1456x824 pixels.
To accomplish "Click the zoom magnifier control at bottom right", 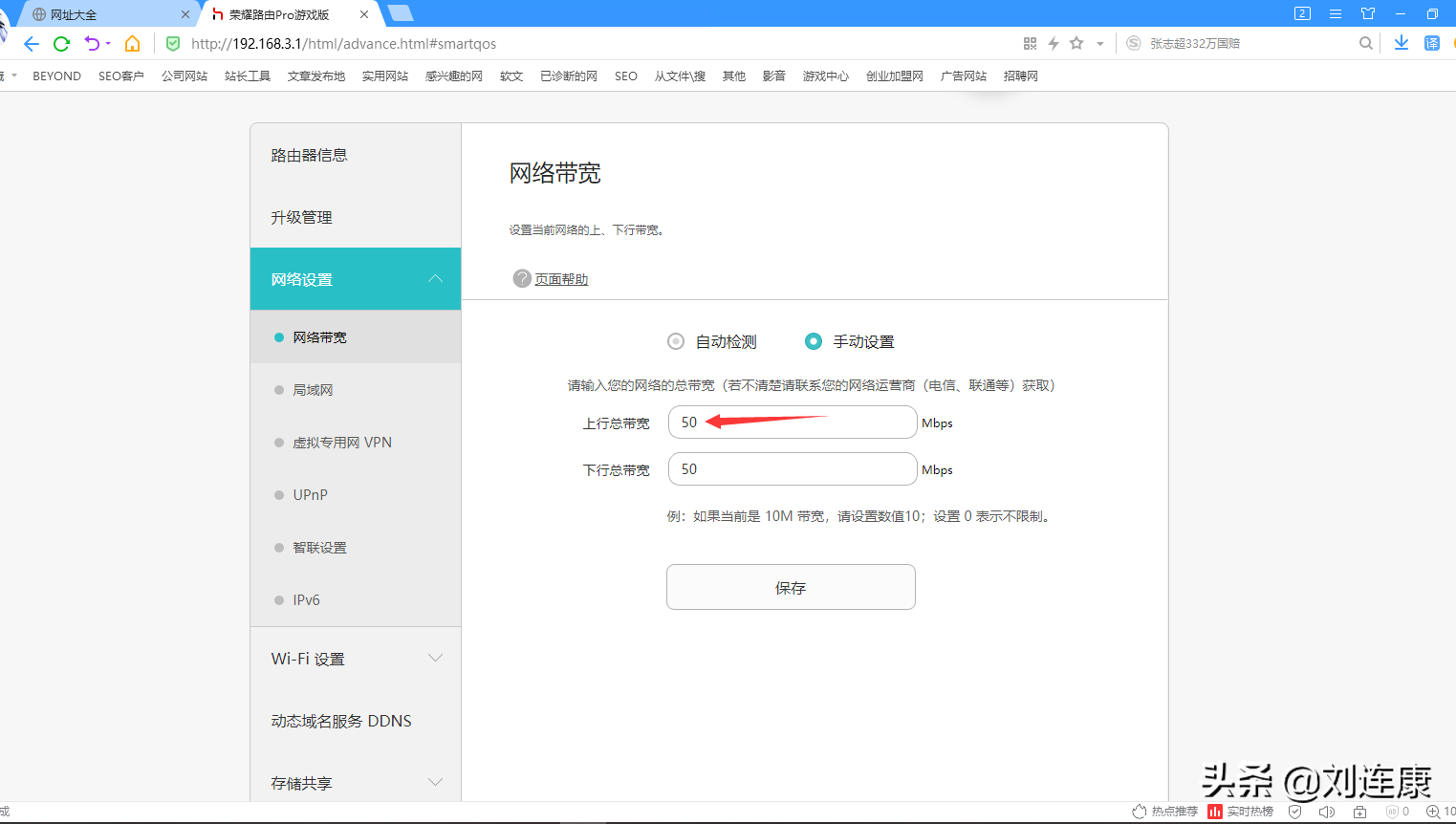I will tap(1432, 812).
